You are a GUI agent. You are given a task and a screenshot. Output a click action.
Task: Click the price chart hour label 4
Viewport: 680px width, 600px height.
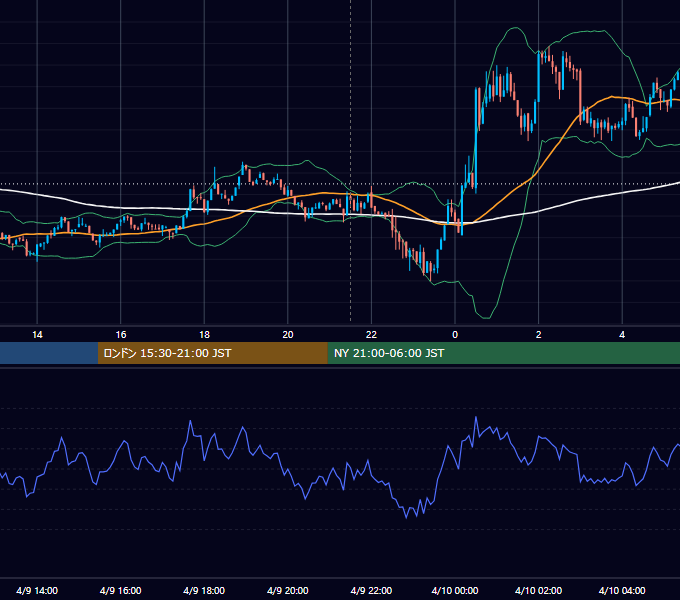tap(622, 335)
